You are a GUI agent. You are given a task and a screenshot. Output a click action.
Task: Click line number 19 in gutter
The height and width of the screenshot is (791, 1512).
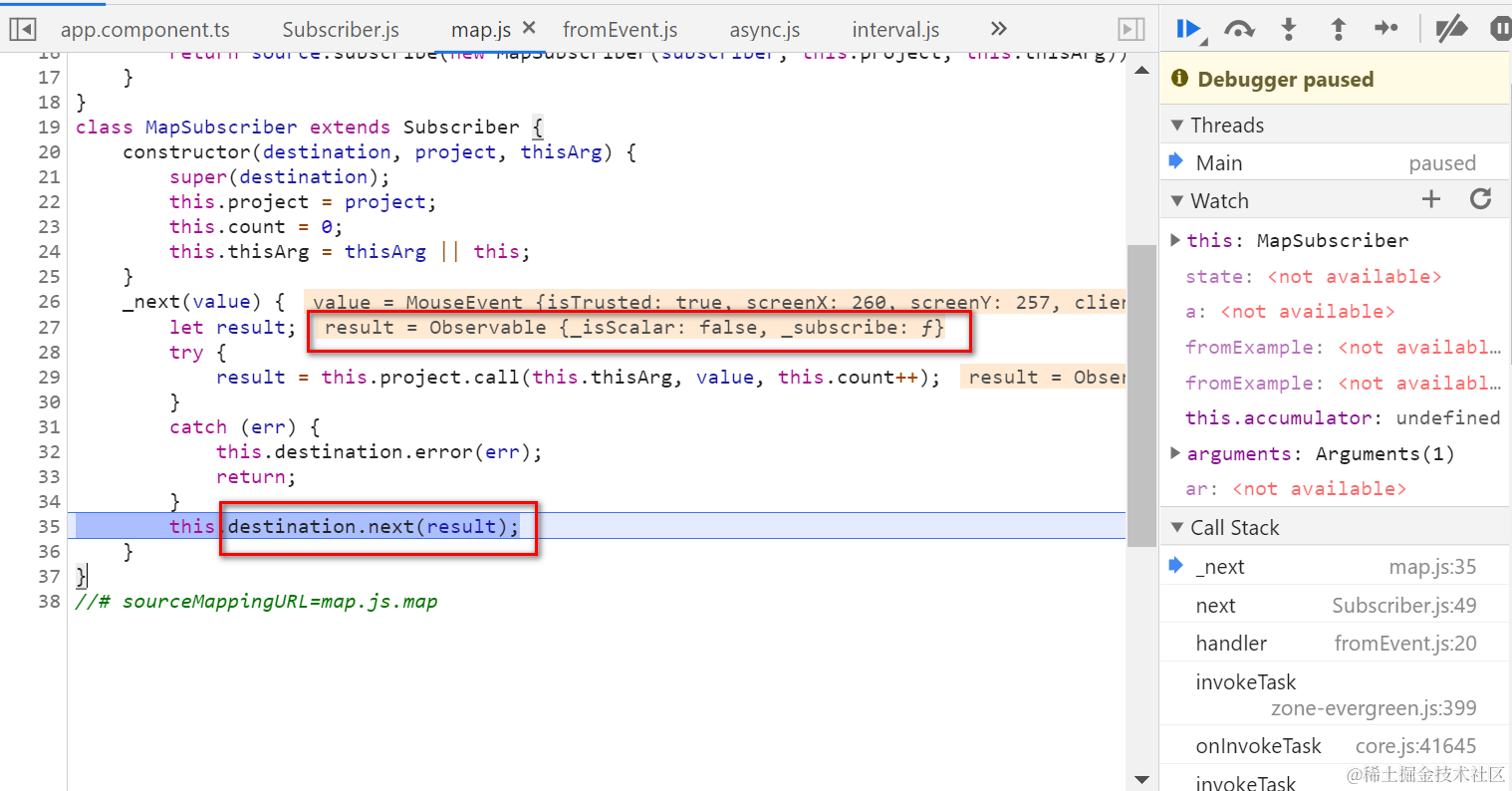coord(49,127)
